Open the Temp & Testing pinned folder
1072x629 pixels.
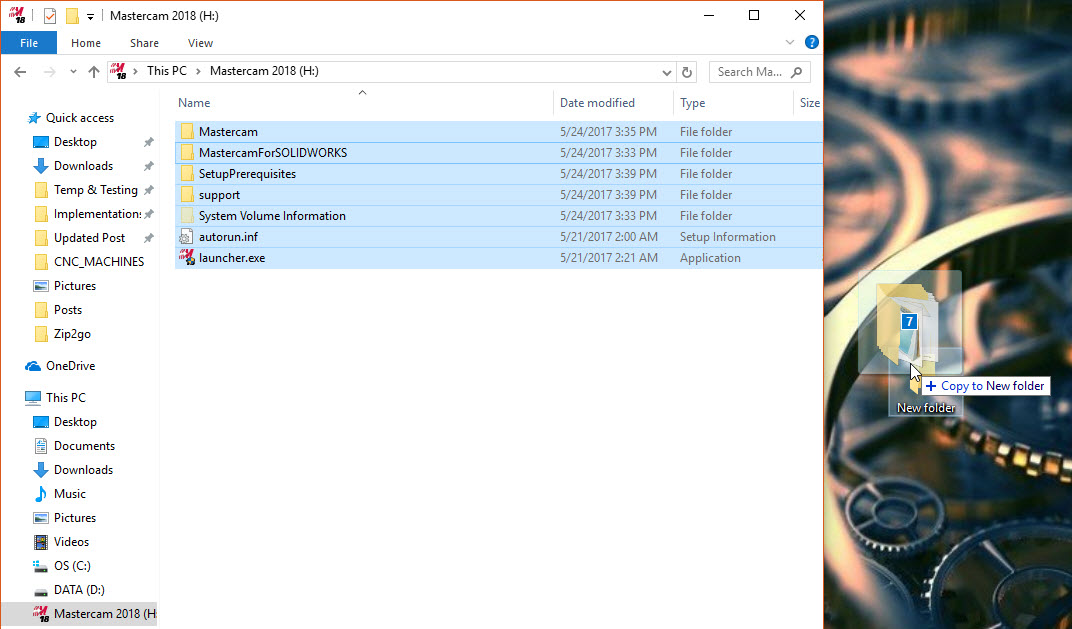pyautogui.click(x=96, y=189)
